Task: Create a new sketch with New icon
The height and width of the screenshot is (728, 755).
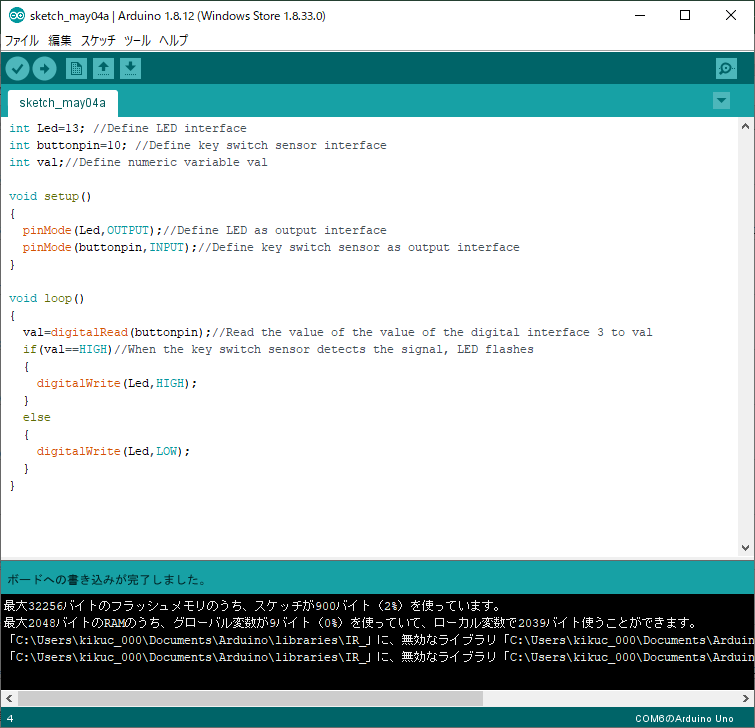Action: pyautogui.click(x=76, y=68)
